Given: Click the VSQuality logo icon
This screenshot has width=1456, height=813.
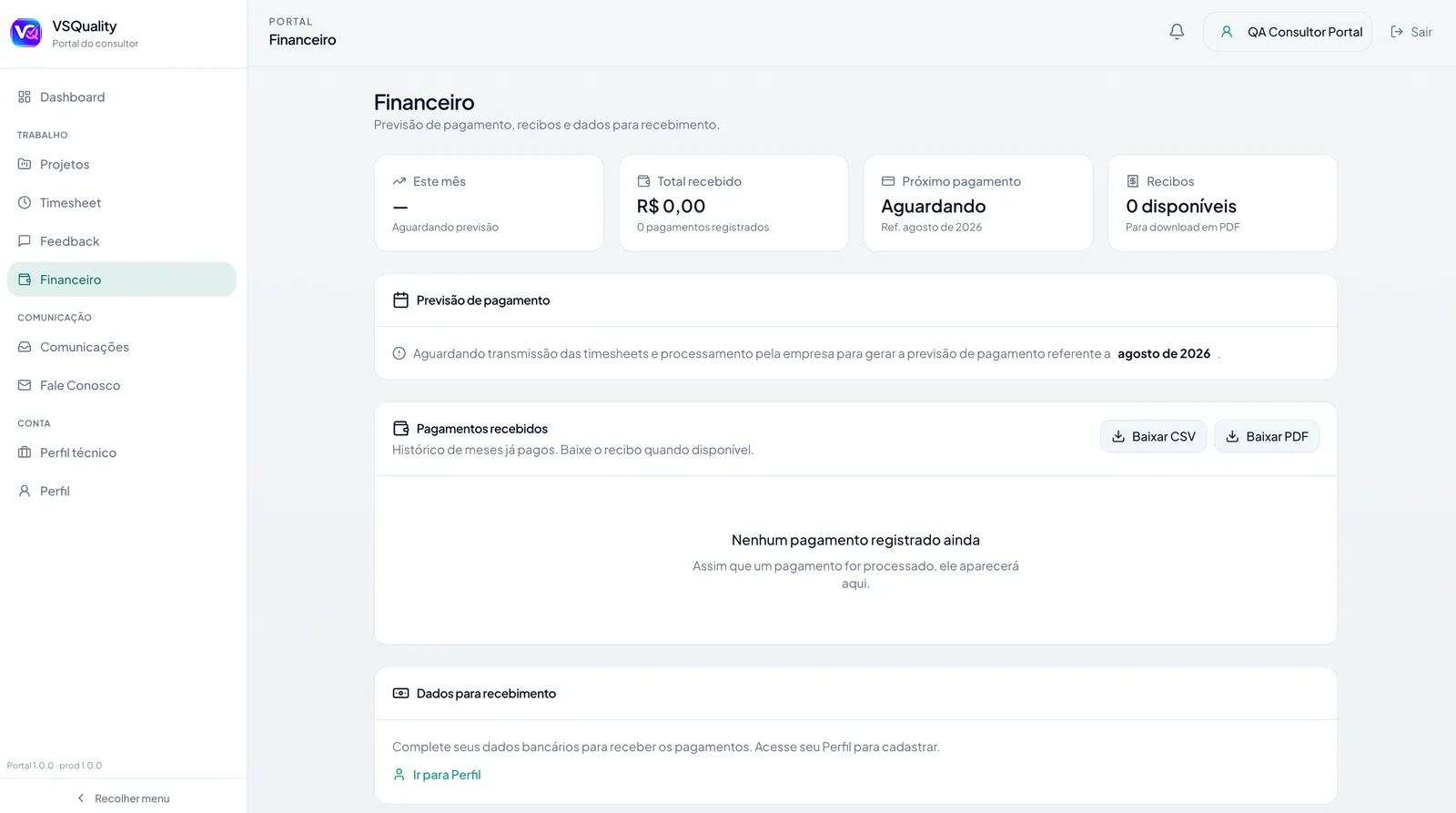Looking at the screenshot, I should (x=25, y=33).
